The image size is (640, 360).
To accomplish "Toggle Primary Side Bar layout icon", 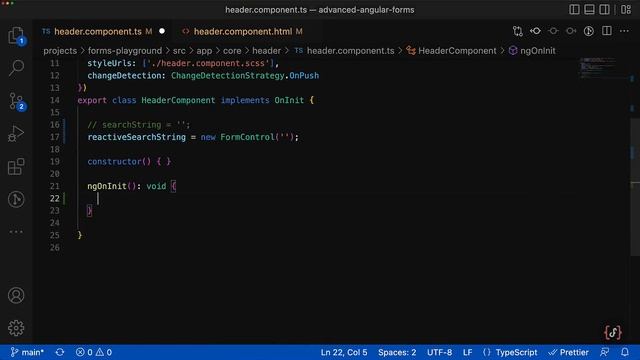I will pyautogui.click(x=574, y=9).
